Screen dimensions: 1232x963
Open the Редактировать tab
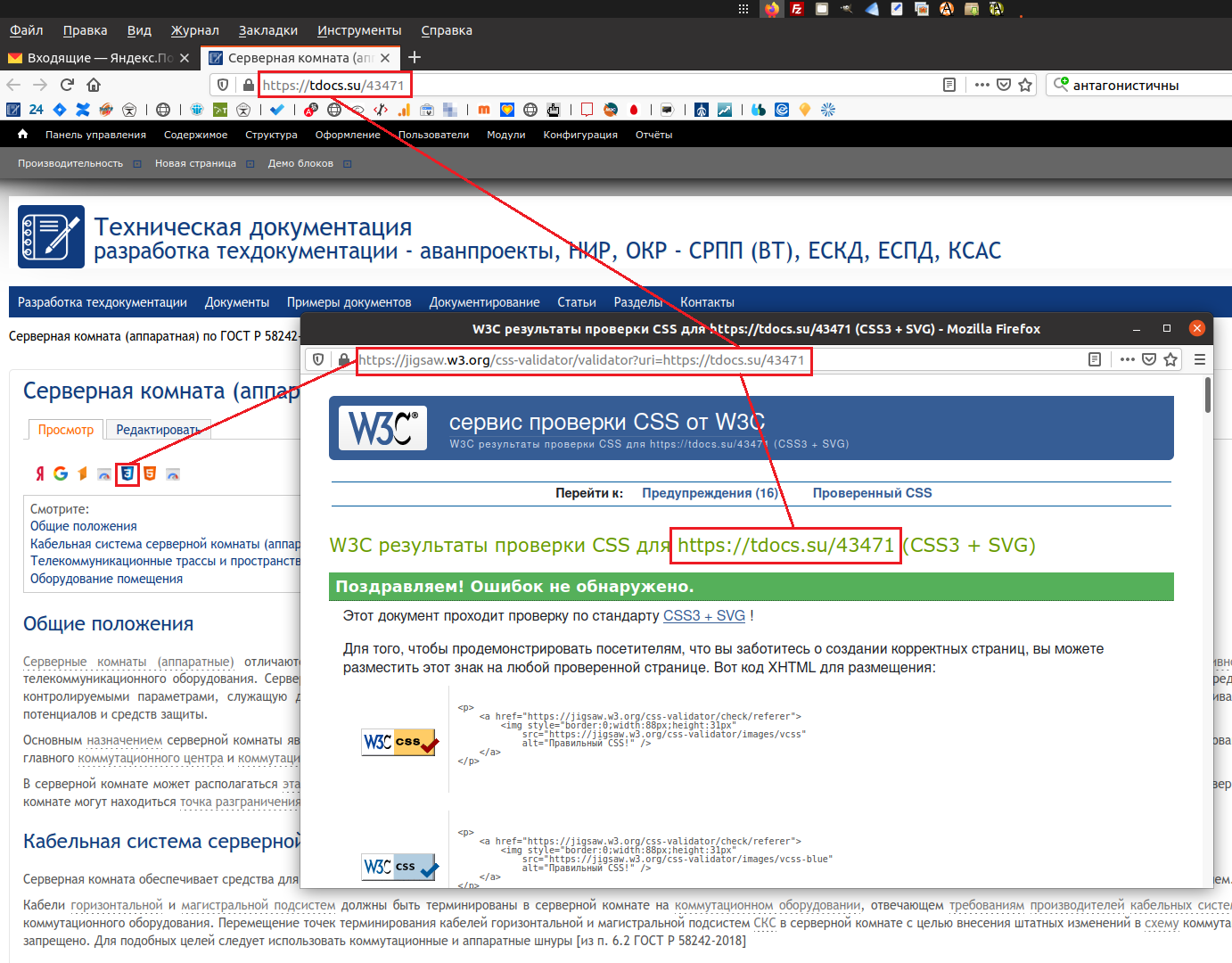[x=158, y=430]
